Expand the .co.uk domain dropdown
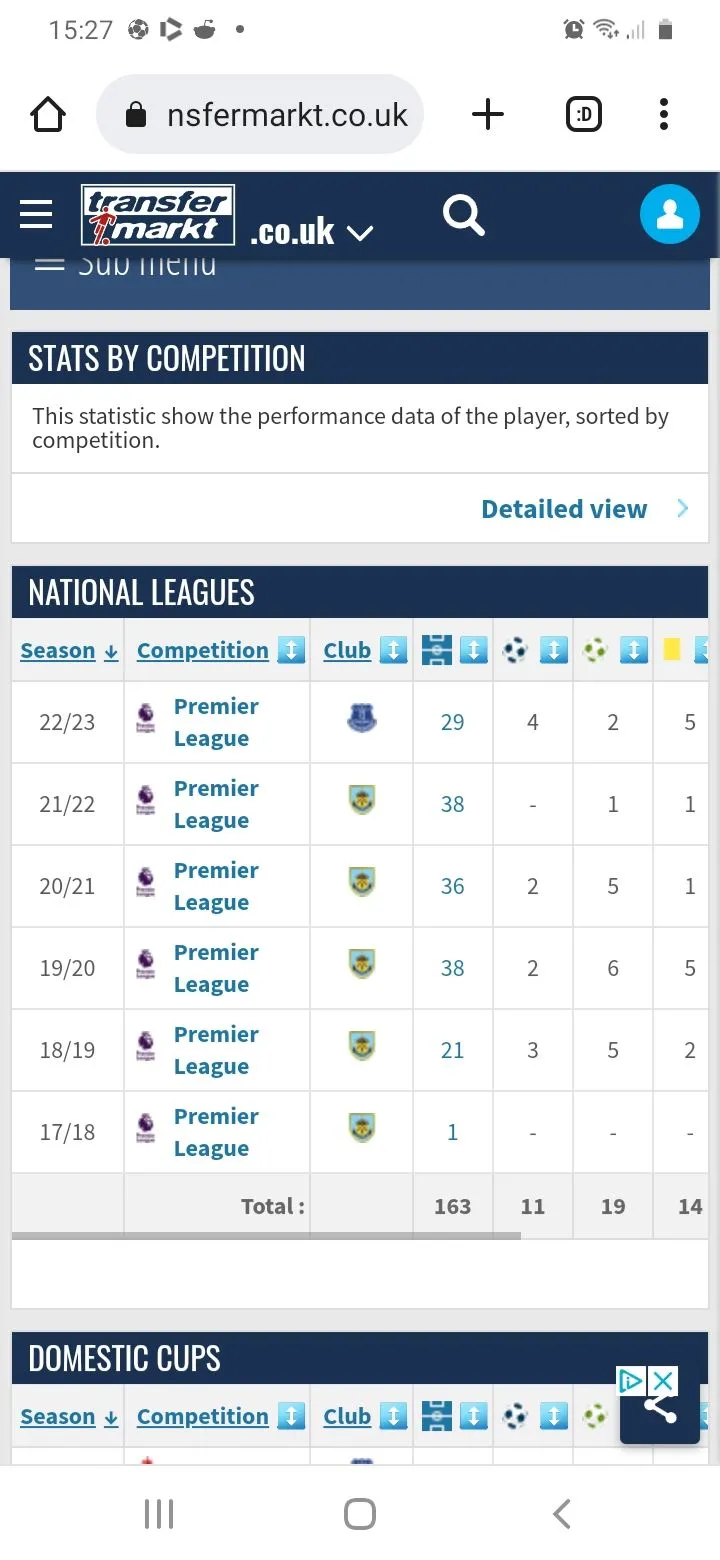The image size is (720, 1560). click(x=359, y=234)
